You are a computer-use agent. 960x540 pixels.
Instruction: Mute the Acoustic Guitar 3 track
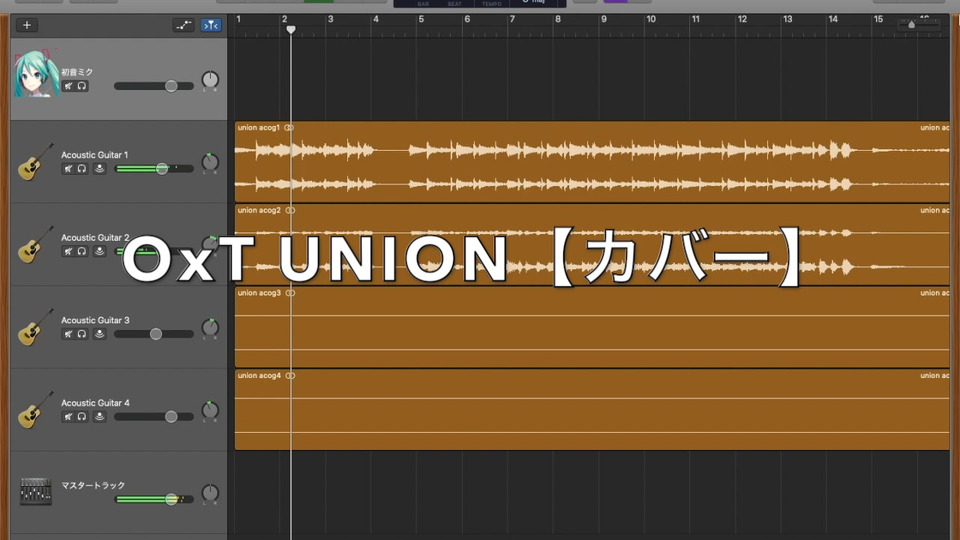(68, 334)
